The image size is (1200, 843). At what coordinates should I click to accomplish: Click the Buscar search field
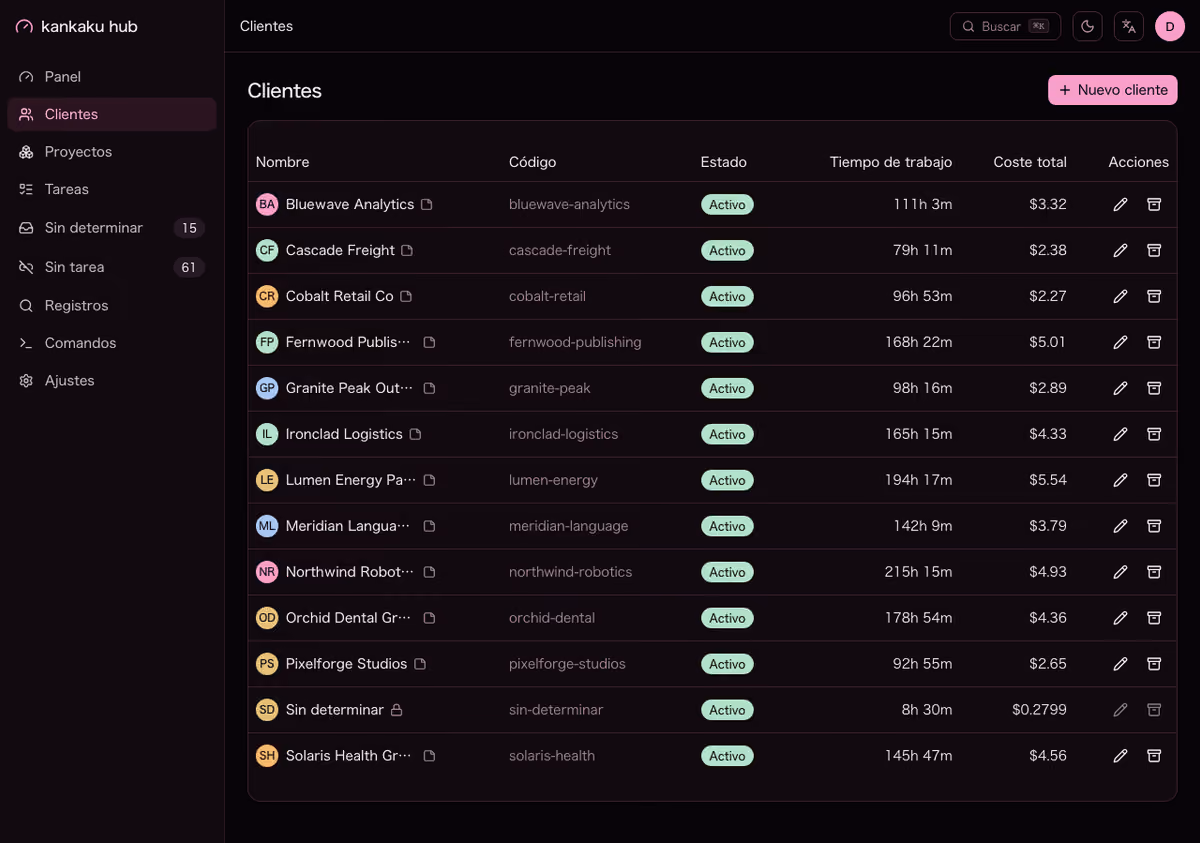click(1005, 26)
